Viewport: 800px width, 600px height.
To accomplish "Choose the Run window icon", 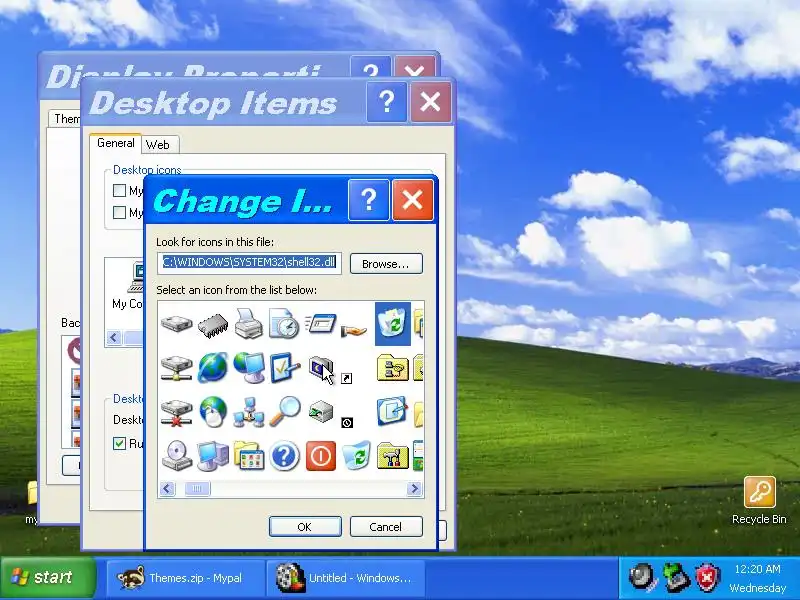I will (320, 323).
